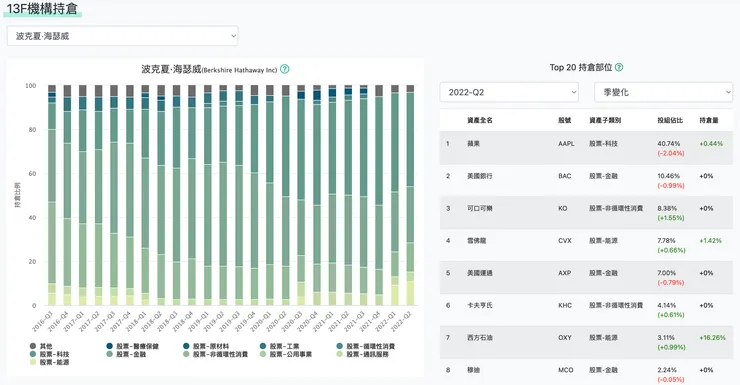Toggle the 股票-工業 legend series

point(279,346)
